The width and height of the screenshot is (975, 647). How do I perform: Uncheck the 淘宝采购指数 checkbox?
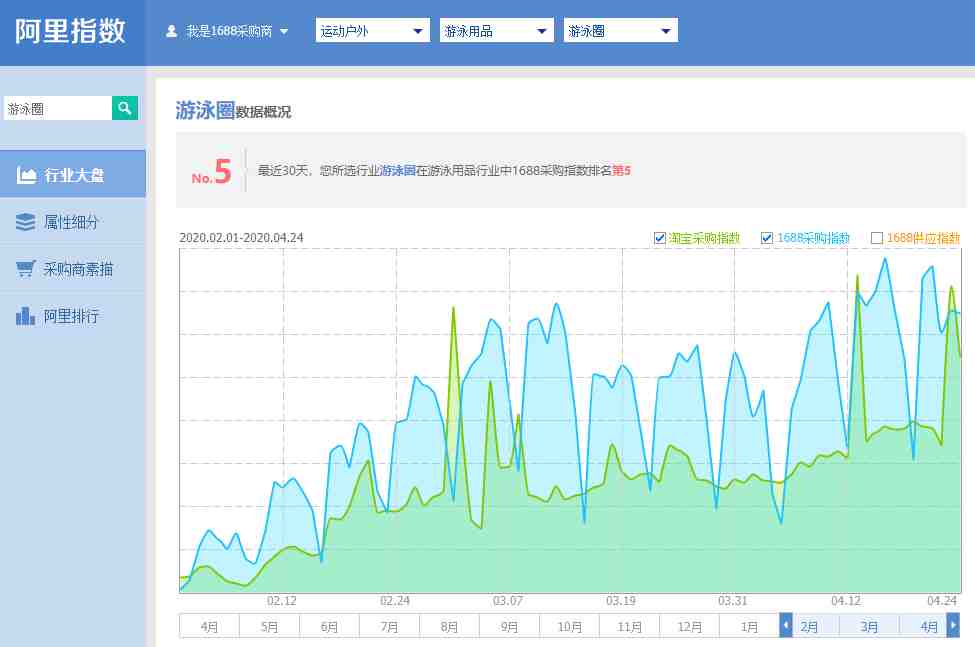660,238
